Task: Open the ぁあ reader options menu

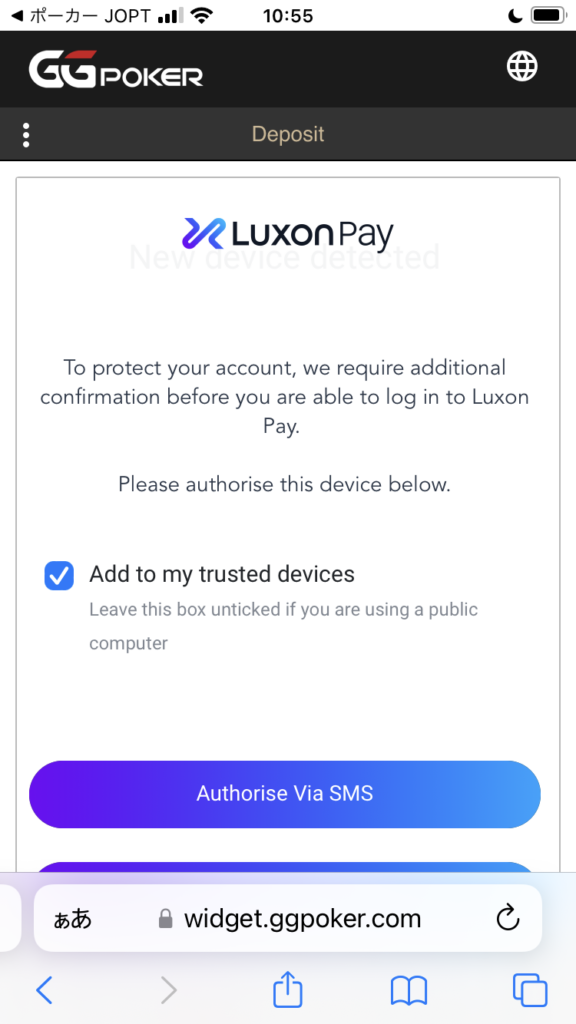Action: click(x=72, y=920)
